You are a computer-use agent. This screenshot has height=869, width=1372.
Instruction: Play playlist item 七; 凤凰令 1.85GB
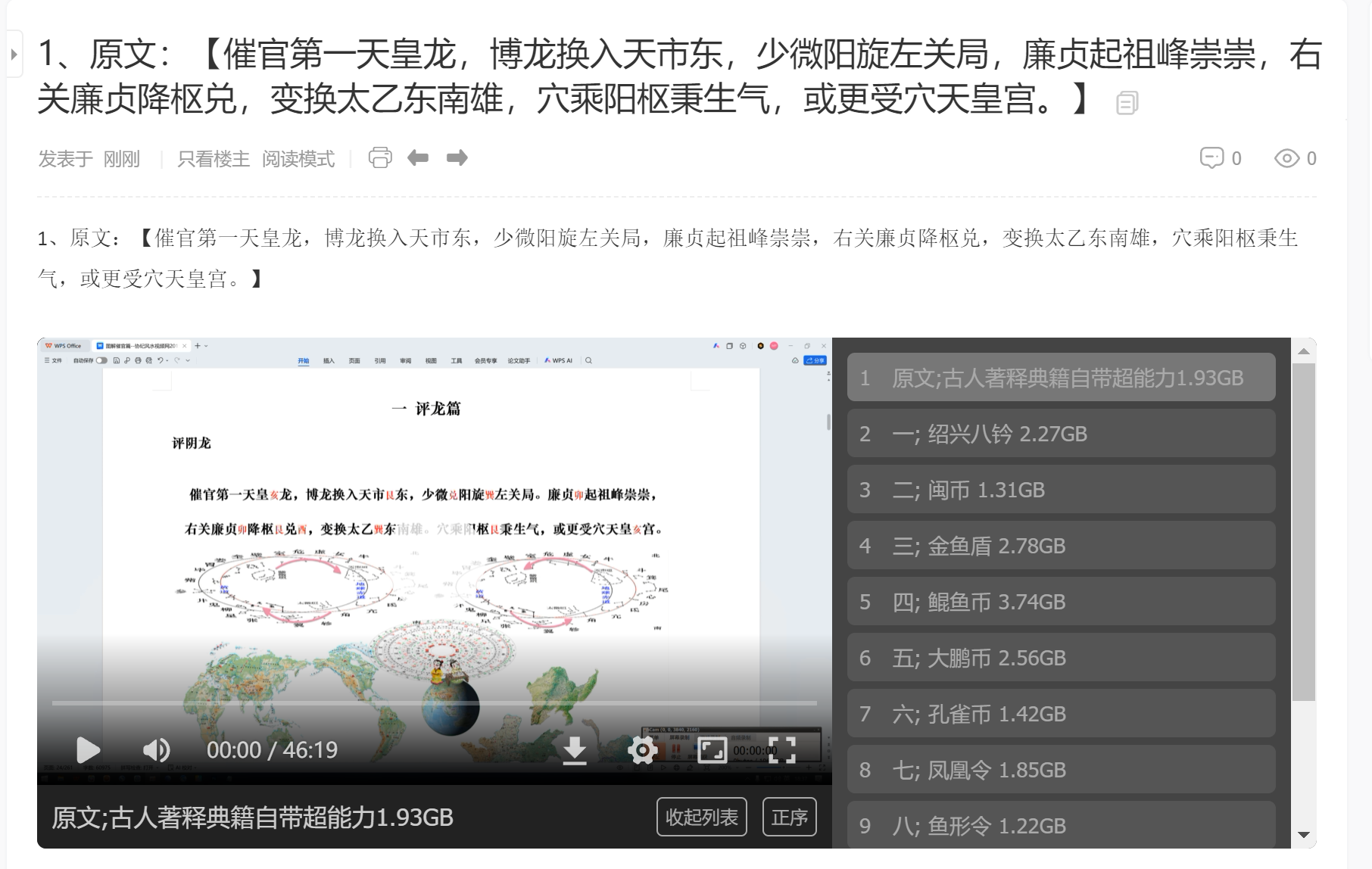1061,769
